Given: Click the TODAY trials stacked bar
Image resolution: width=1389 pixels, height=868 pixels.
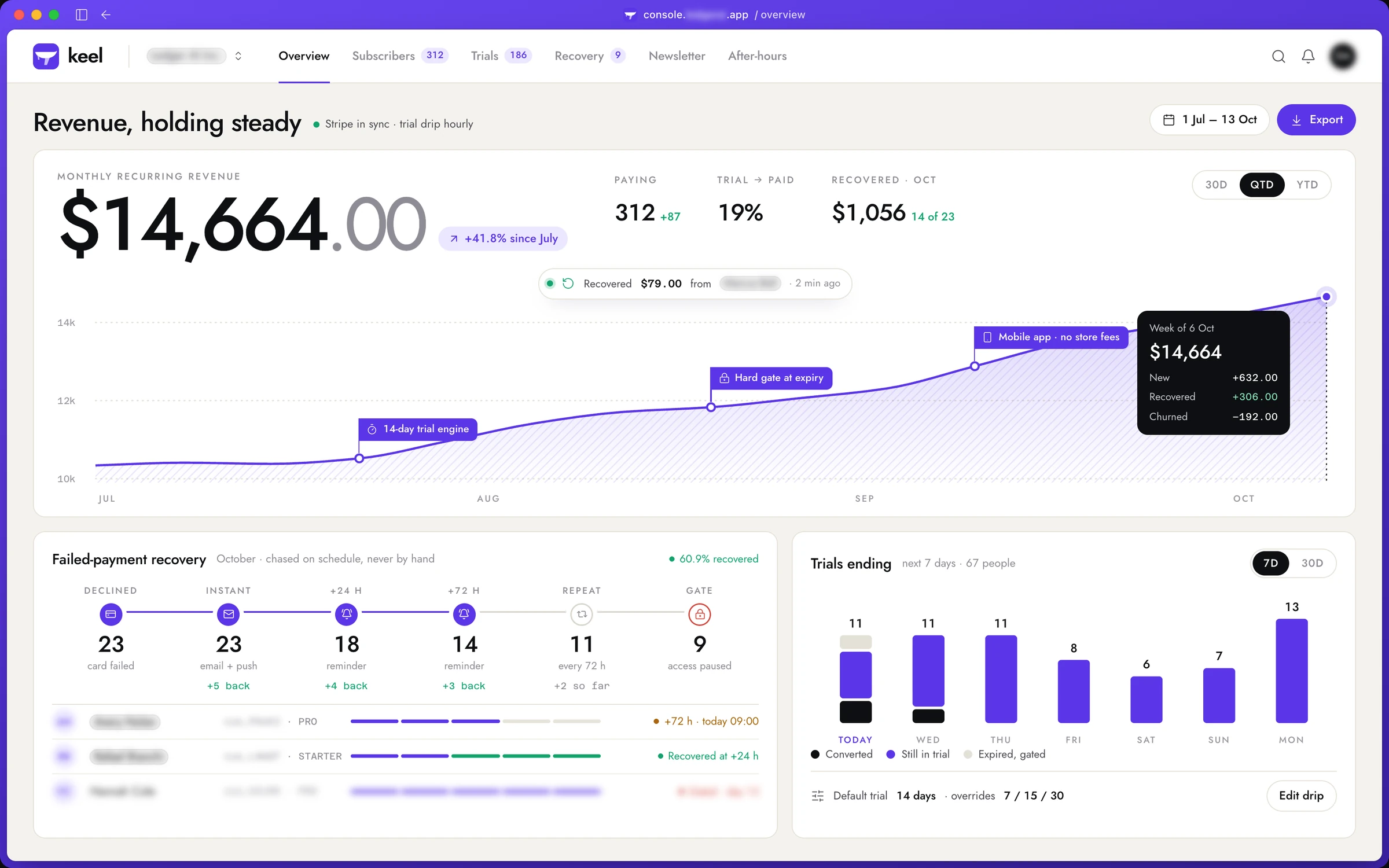Looking at the screenshot, I should (x=855, y=679).
